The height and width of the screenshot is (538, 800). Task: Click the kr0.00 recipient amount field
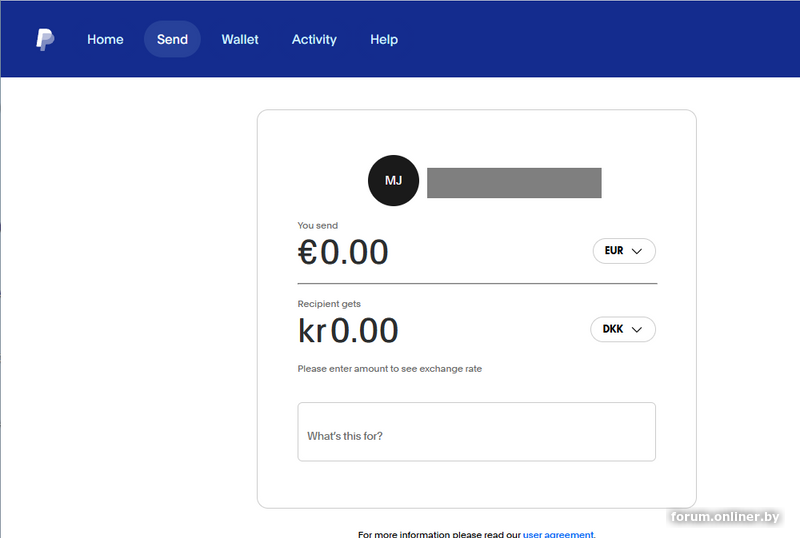(x=348, y=331)
